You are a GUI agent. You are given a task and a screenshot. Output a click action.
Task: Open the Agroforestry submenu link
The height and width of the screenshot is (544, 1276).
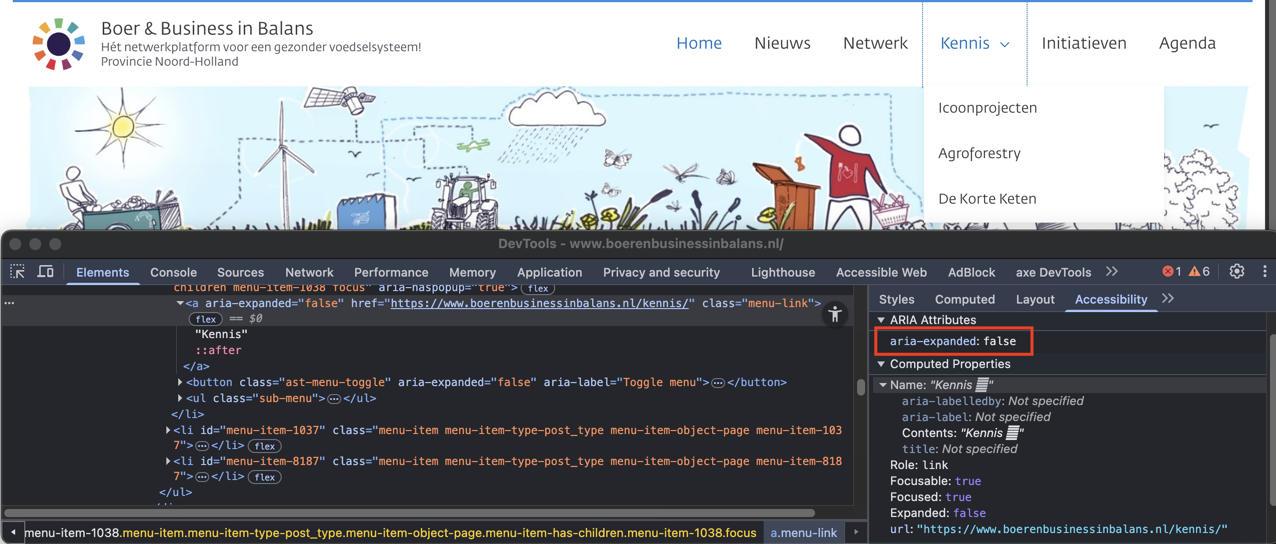pos(979,153)
